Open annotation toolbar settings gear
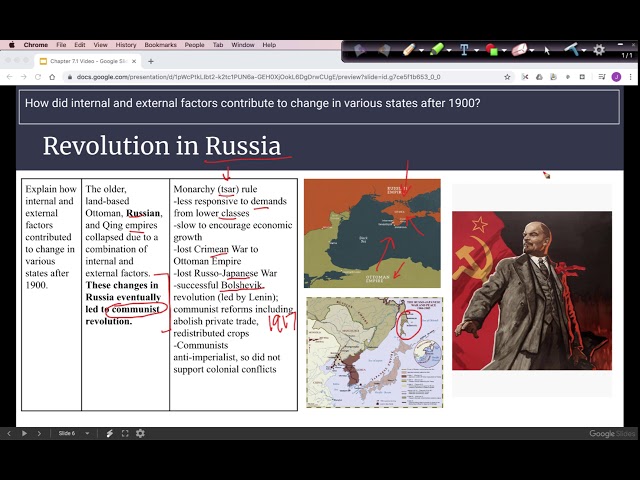This screenshot has height=480, width=640. point(599,50)
